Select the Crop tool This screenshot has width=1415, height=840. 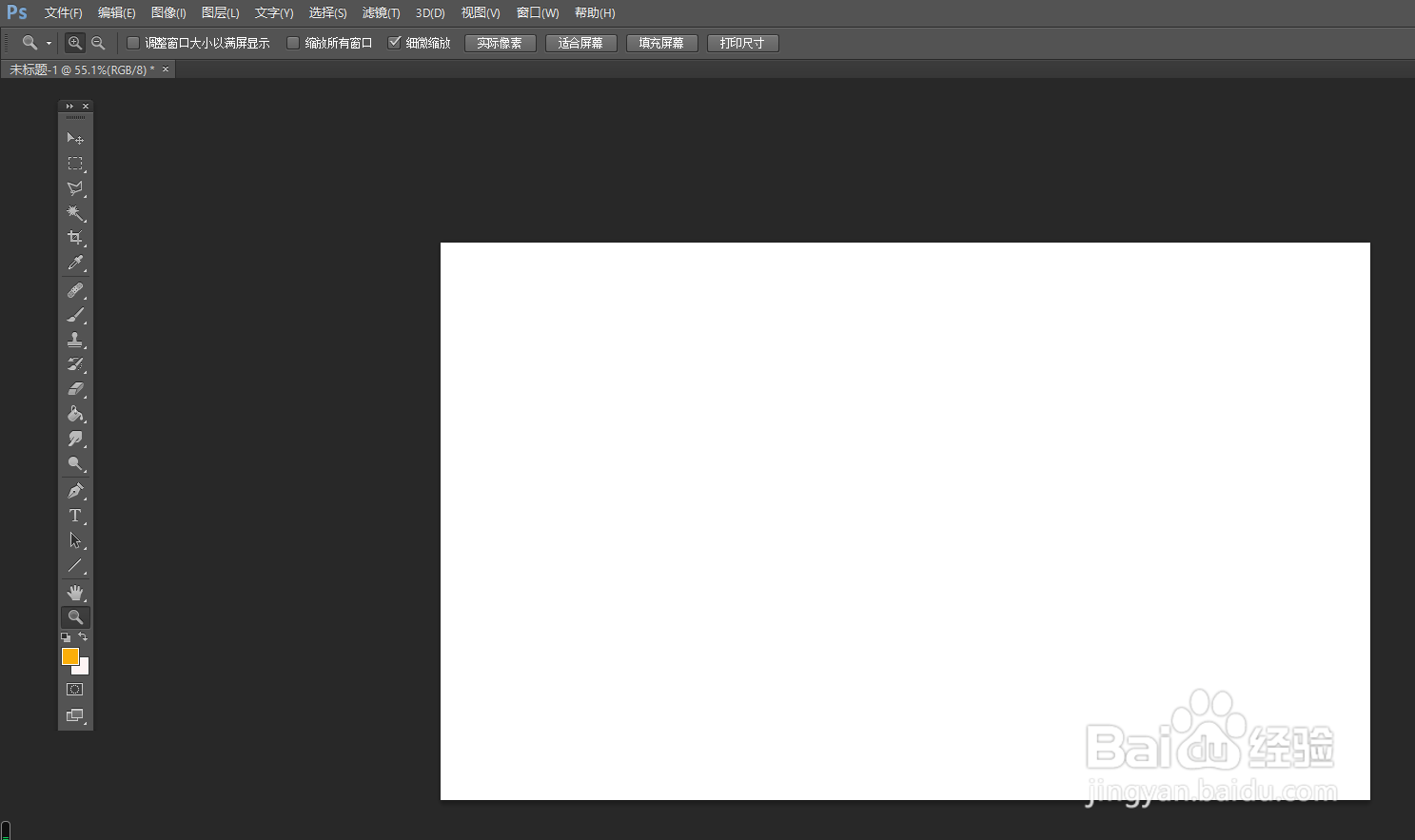(x=75, y=238)
